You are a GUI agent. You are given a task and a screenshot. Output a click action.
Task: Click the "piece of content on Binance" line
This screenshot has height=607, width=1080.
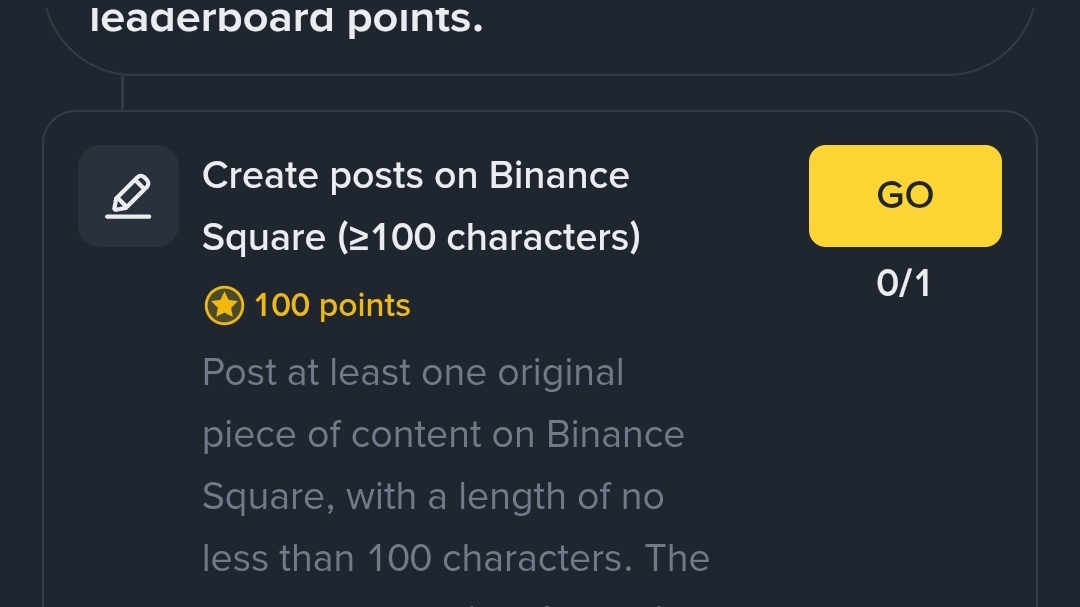tap(443, 435)
